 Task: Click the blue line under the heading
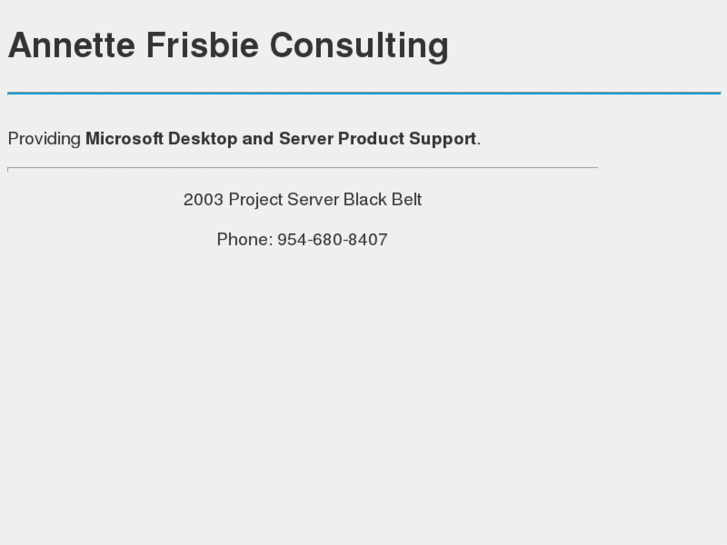click(x=363, y=93)
